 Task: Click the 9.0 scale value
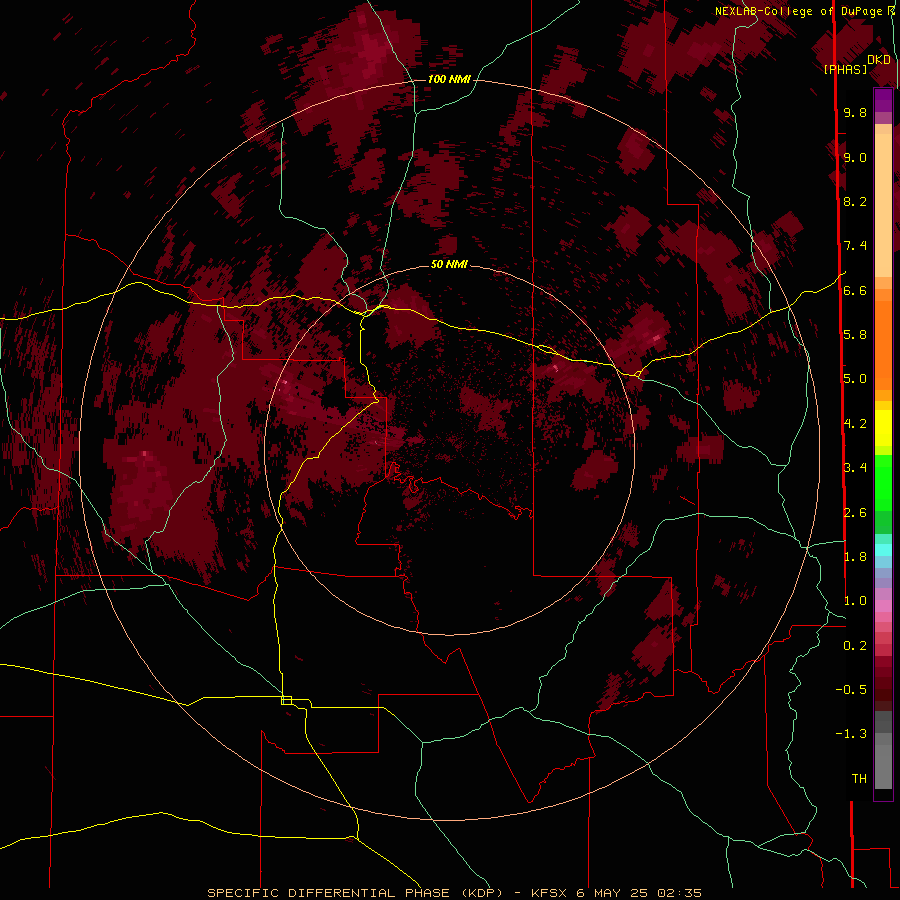pos(855,157)
